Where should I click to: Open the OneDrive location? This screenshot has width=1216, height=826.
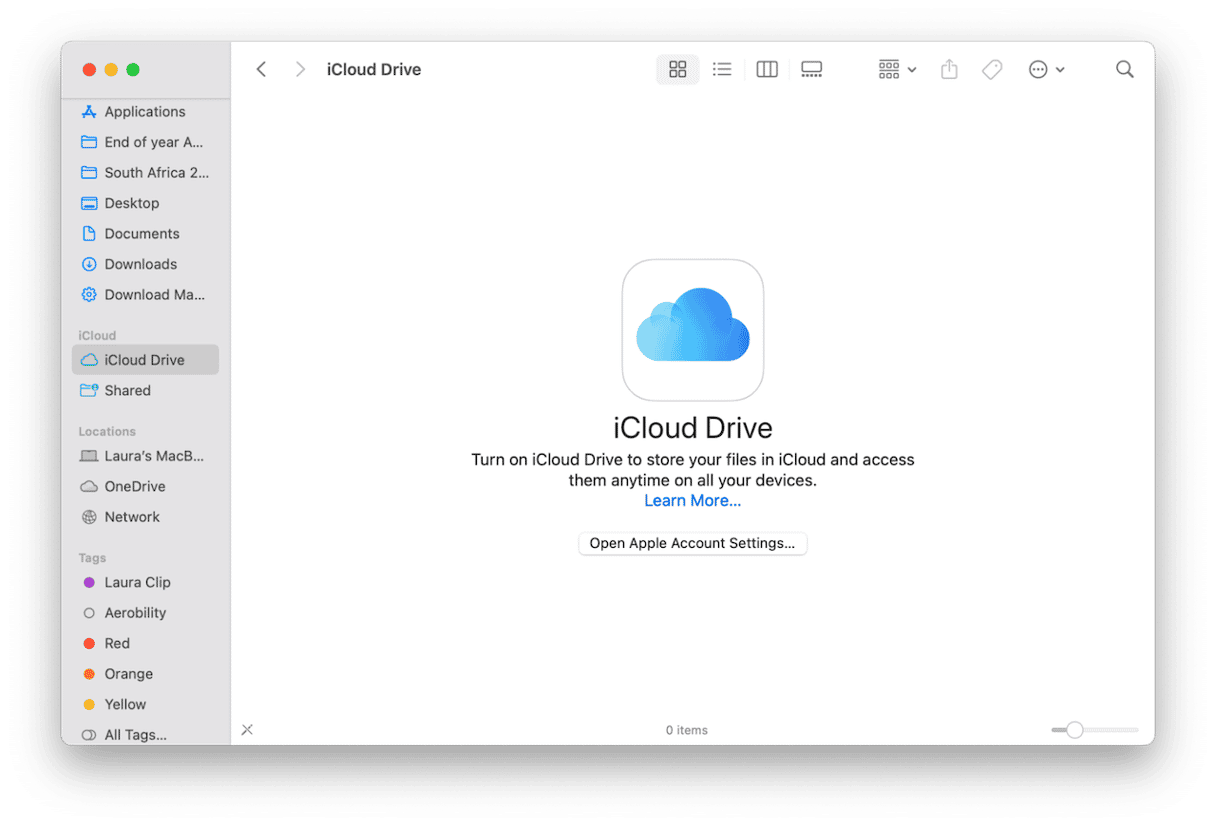click(x=135, y=486)
